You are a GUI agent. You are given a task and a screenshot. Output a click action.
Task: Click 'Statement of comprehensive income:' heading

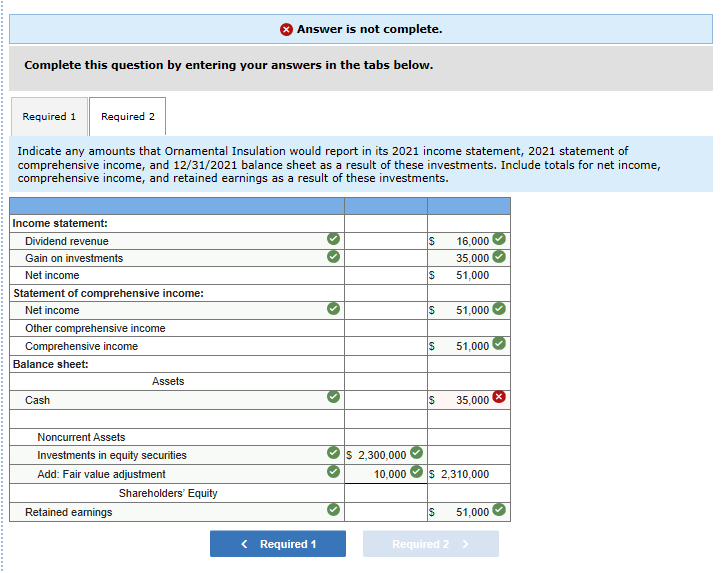108,293
